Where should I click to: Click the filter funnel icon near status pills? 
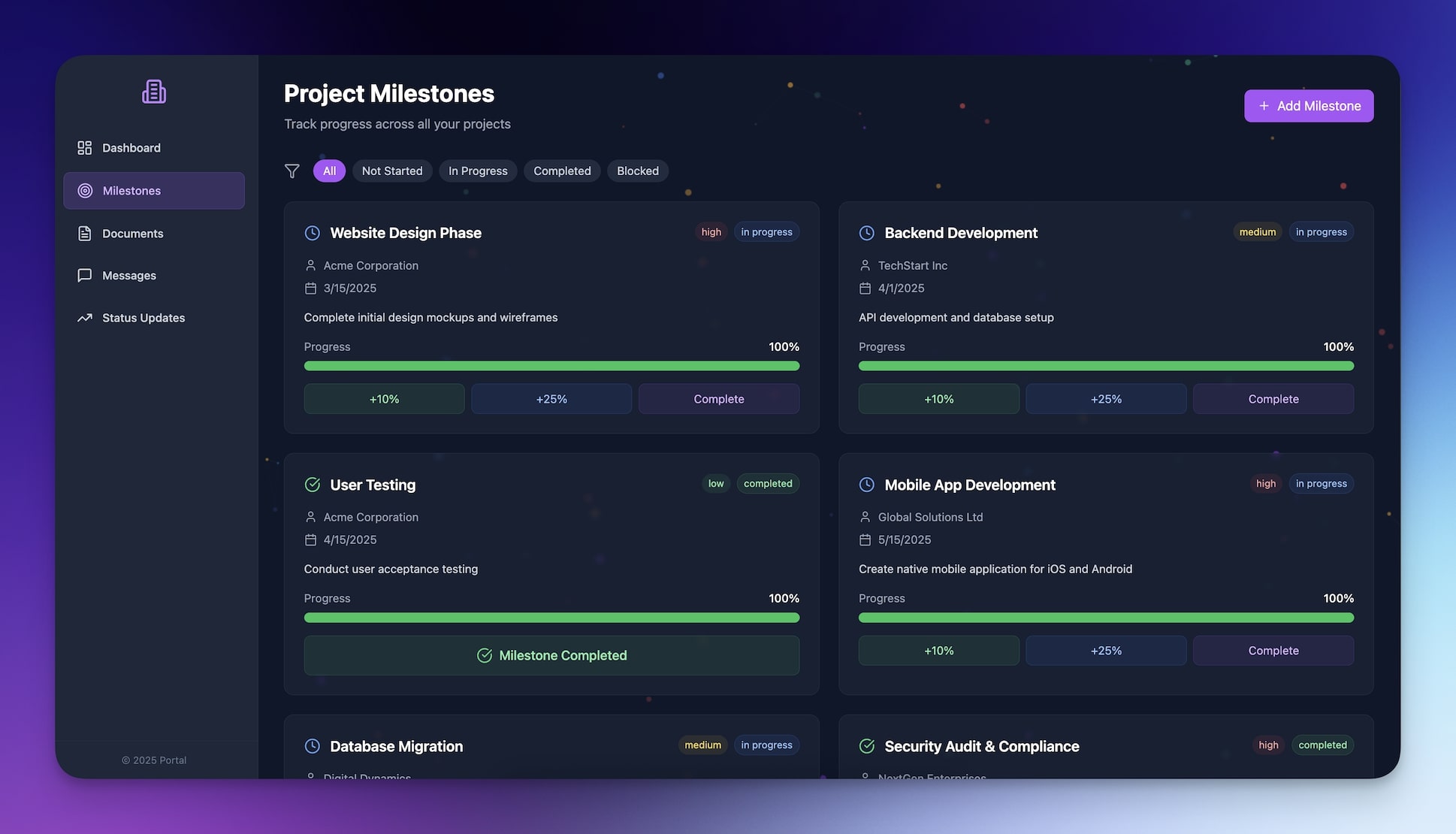tap(292, 171)
